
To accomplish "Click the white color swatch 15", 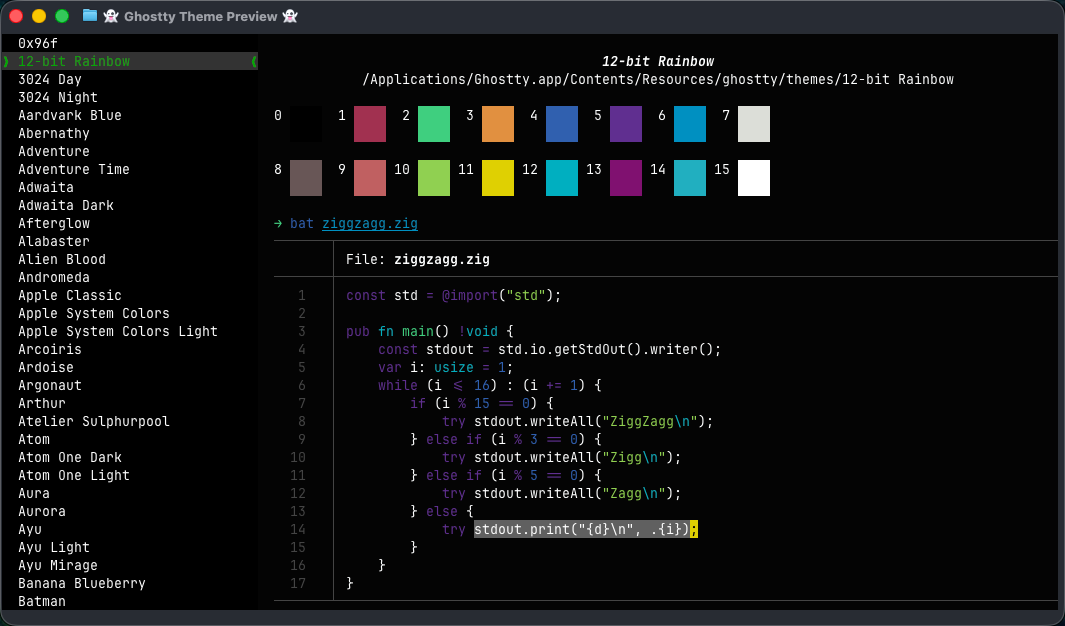I will 754,178.
